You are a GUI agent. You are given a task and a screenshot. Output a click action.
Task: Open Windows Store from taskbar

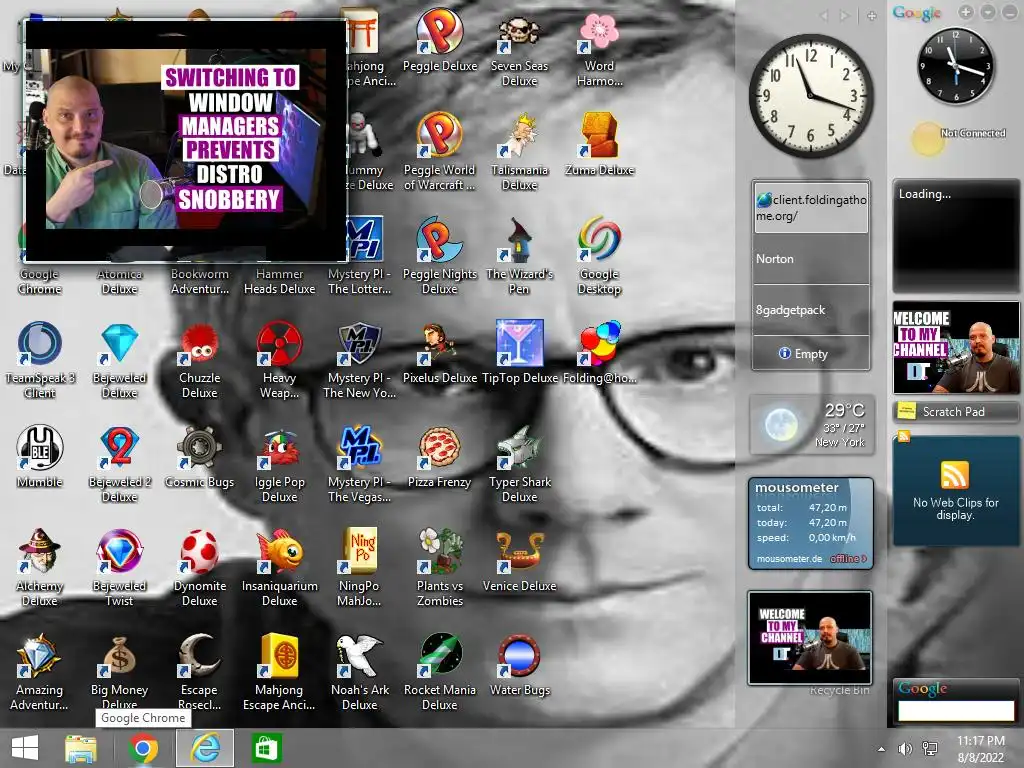pyautogui.click(x=266, y=748)
